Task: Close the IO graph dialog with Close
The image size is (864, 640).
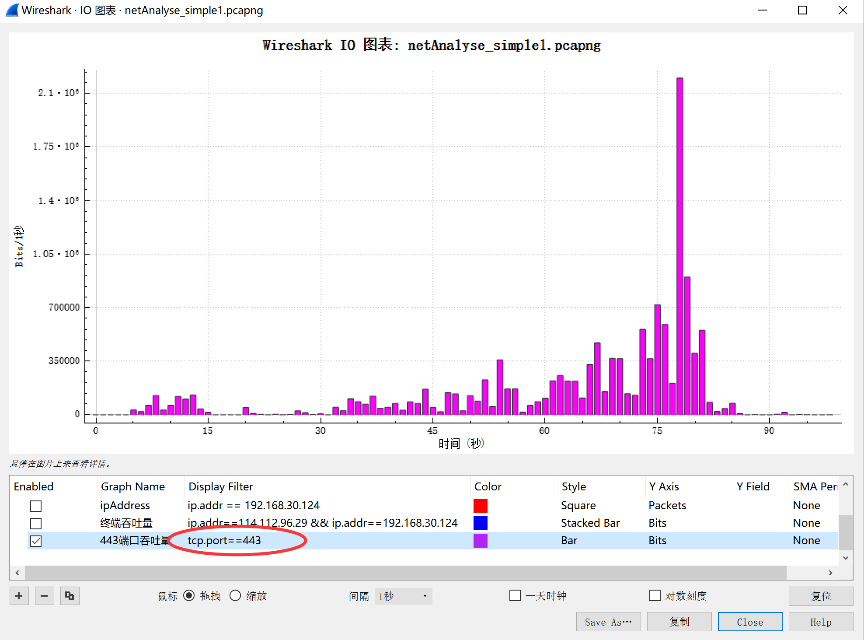Action: click(x=750, y=622)
